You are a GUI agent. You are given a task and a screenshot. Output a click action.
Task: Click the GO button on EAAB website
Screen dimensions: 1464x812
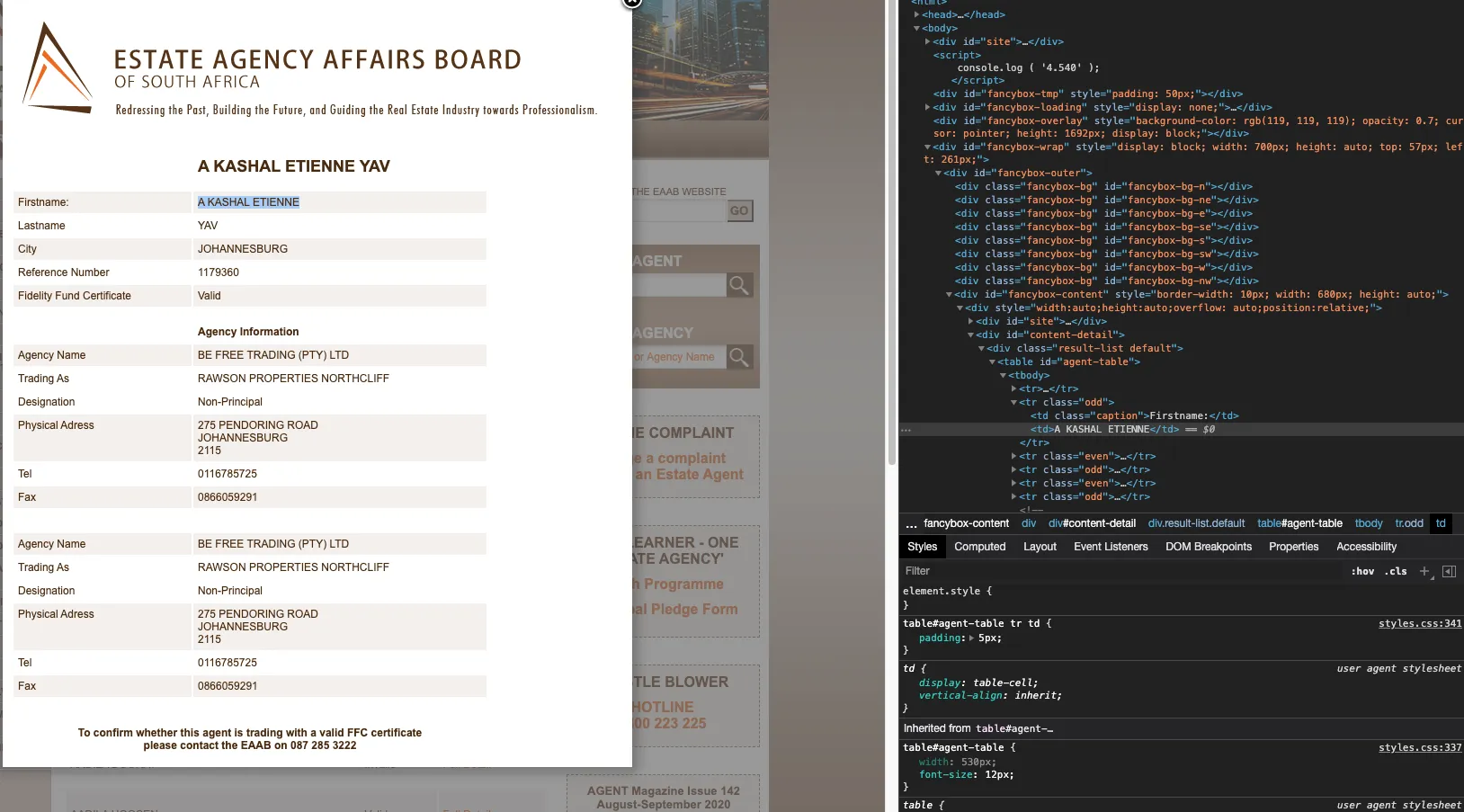[739, 210]
